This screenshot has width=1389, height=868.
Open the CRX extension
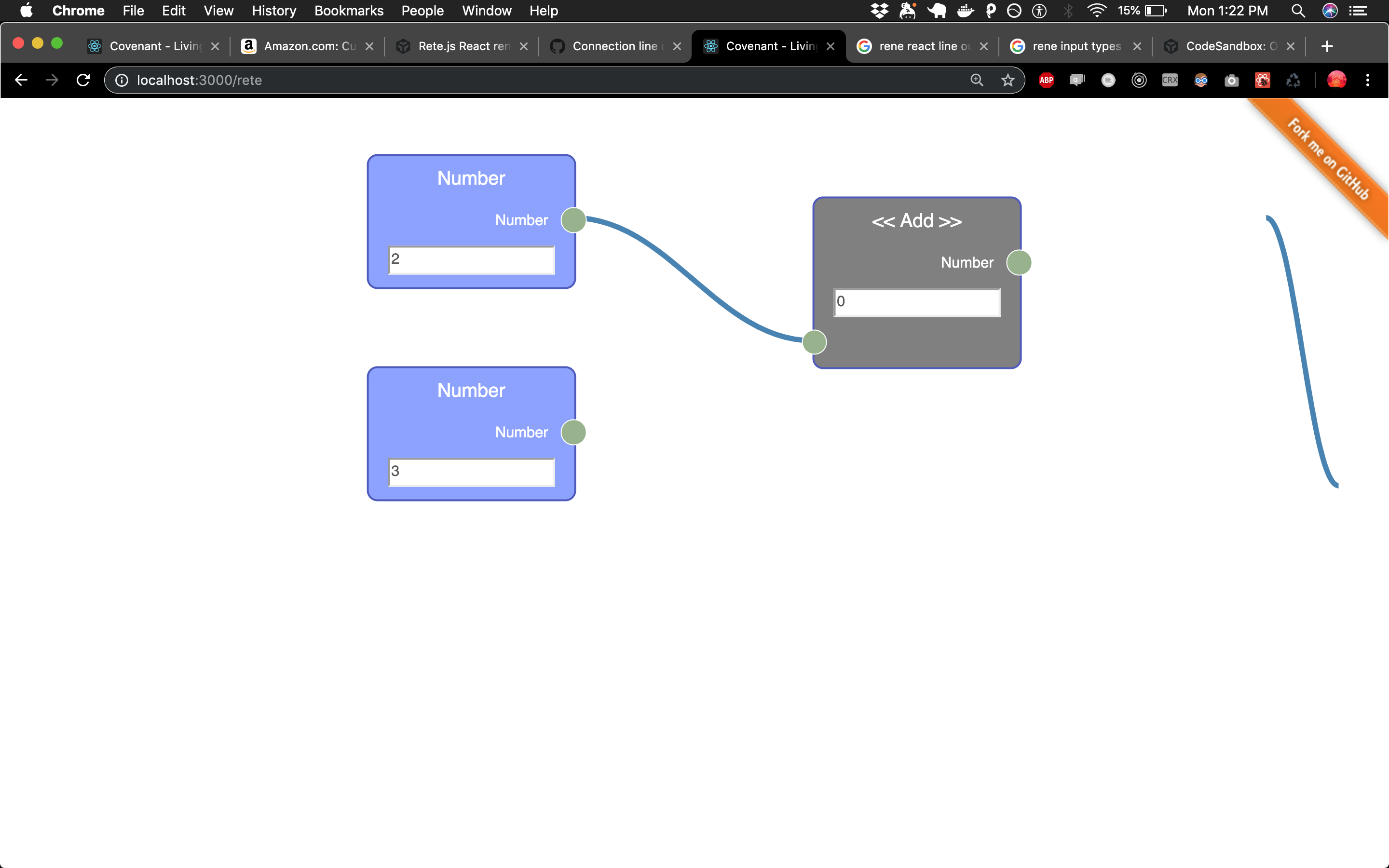pos(1170,81)
